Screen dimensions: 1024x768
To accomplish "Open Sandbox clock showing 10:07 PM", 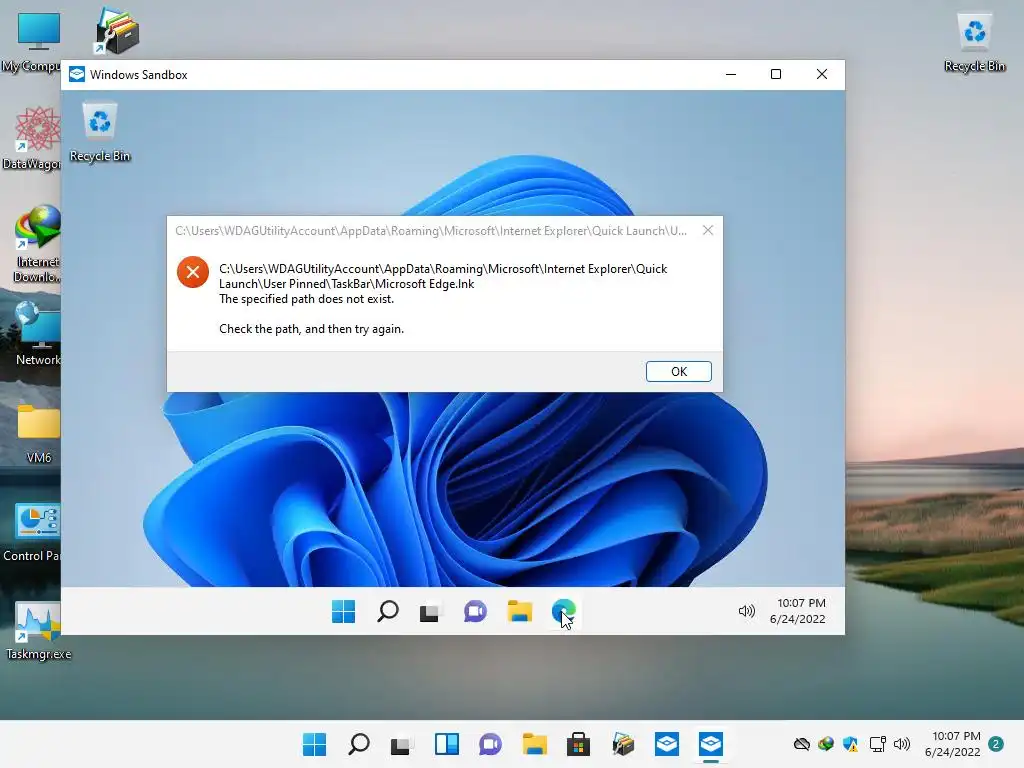I will pos(799,611).
